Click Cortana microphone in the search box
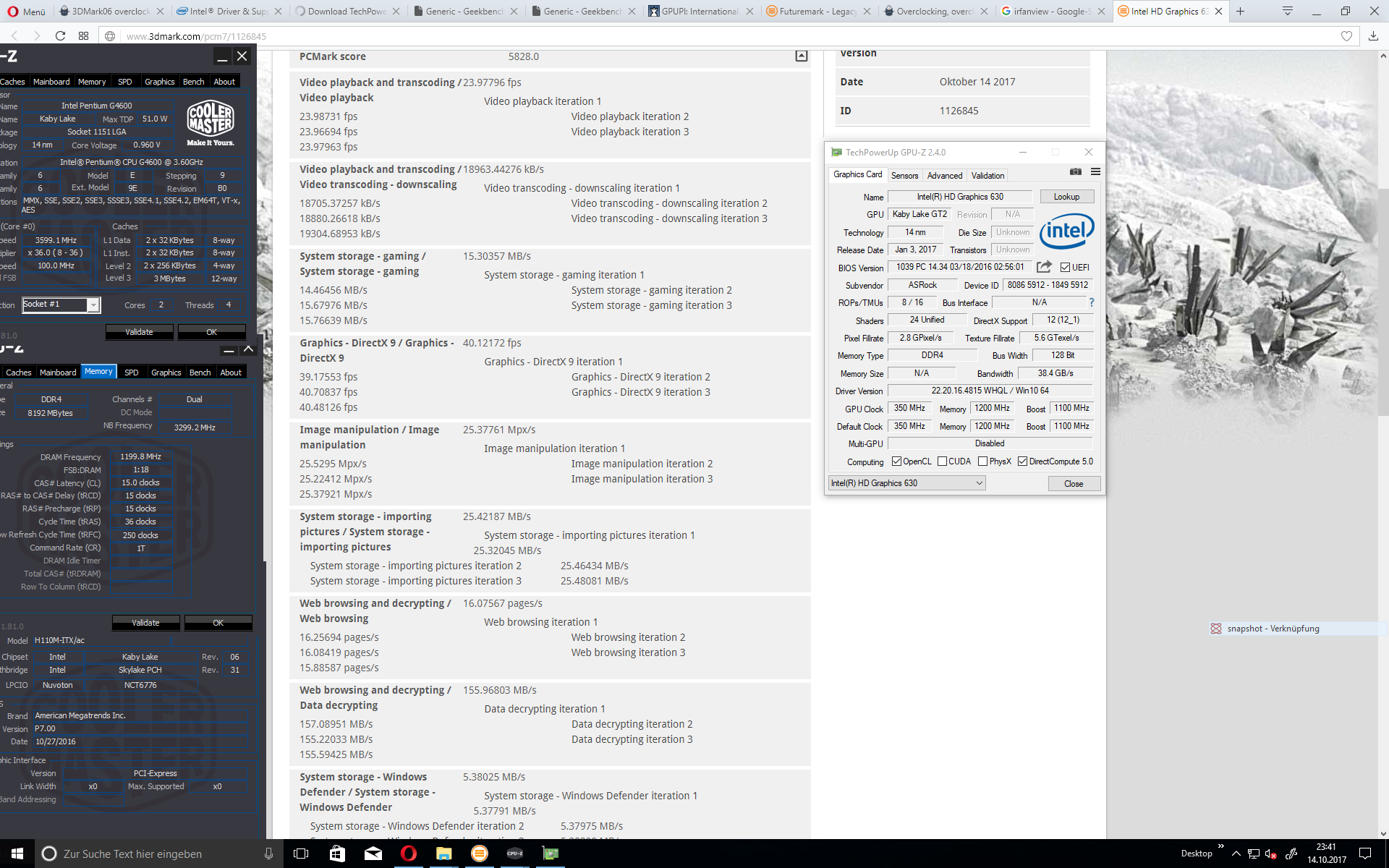The image size is (1389, 868). [268, 854]
